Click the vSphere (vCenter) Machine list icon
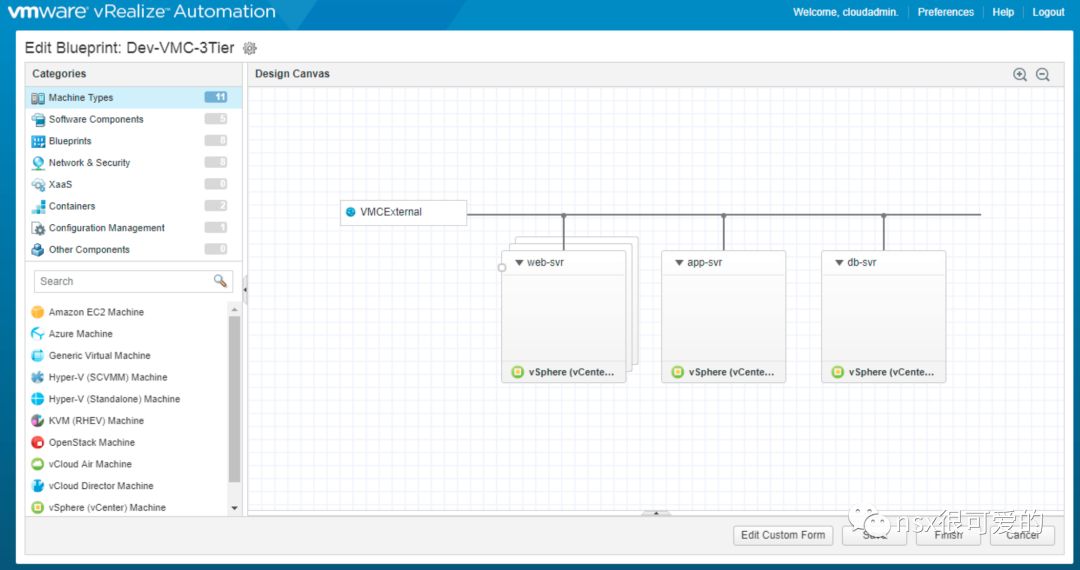 (38, 507)
